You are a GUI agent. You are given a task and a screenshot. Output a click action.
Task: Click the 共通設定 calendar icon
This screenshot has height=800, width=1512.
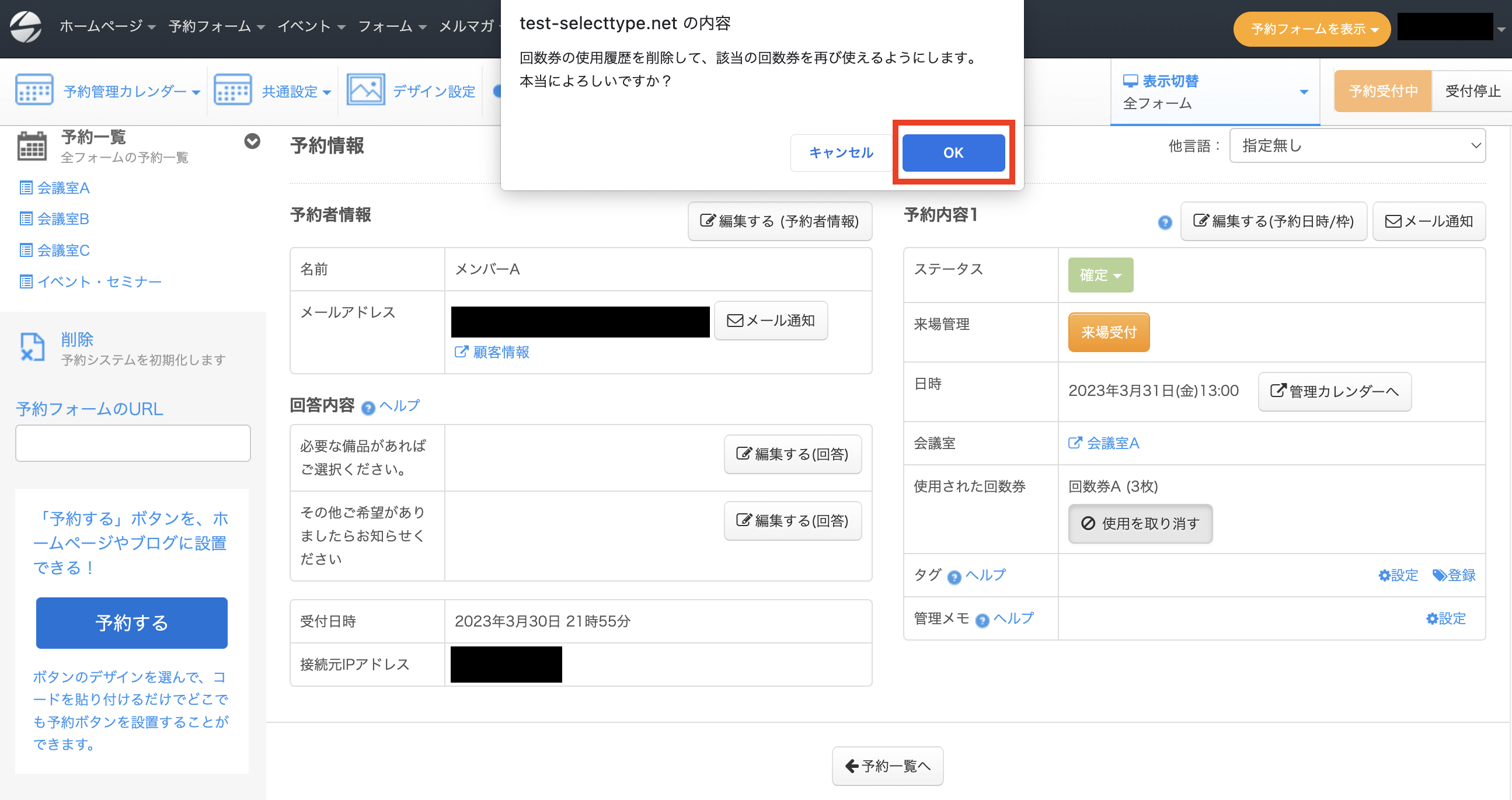[x=233, y=91]
